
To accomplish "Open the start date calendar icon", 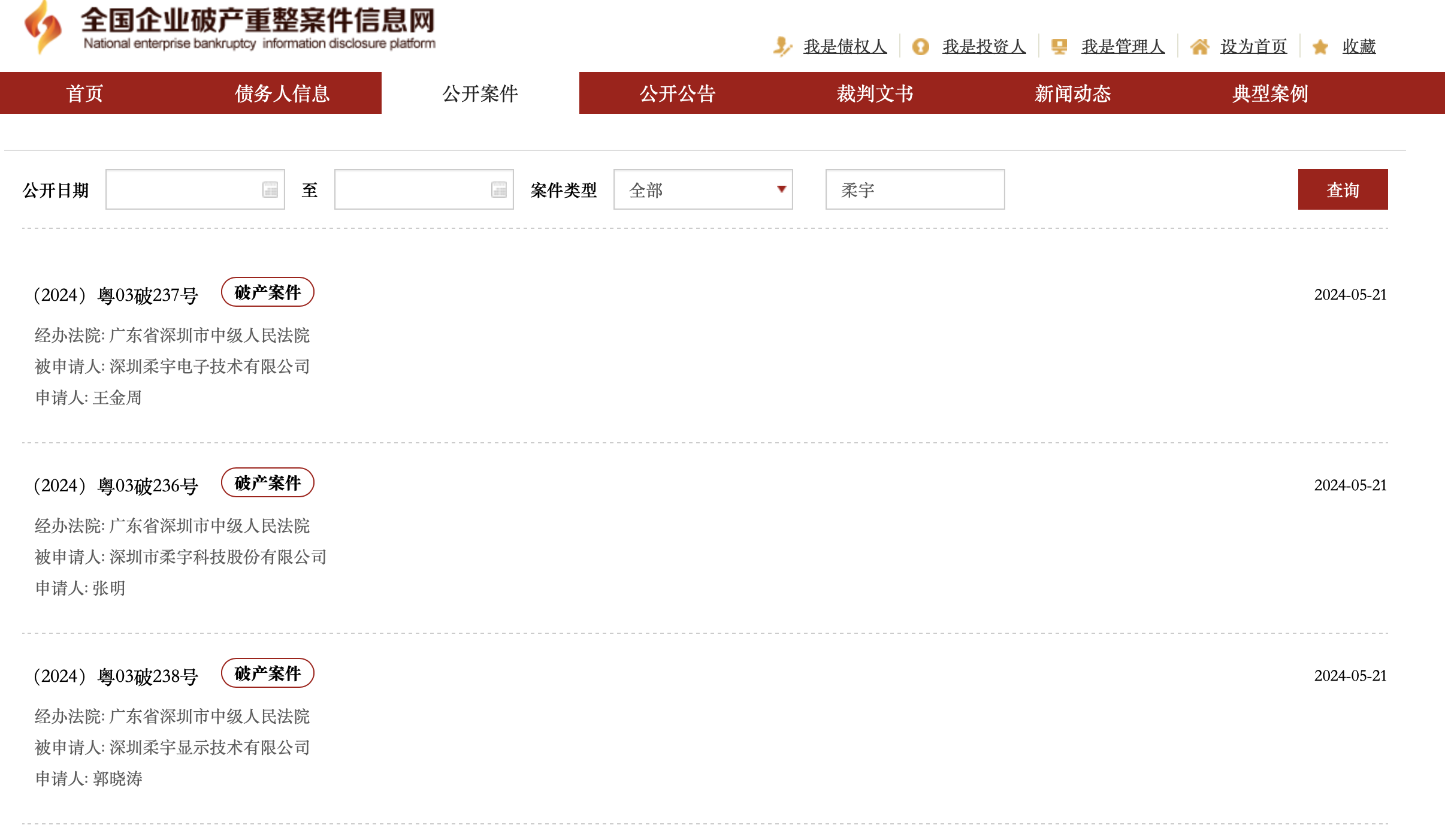I will click(x=270, y=190).
